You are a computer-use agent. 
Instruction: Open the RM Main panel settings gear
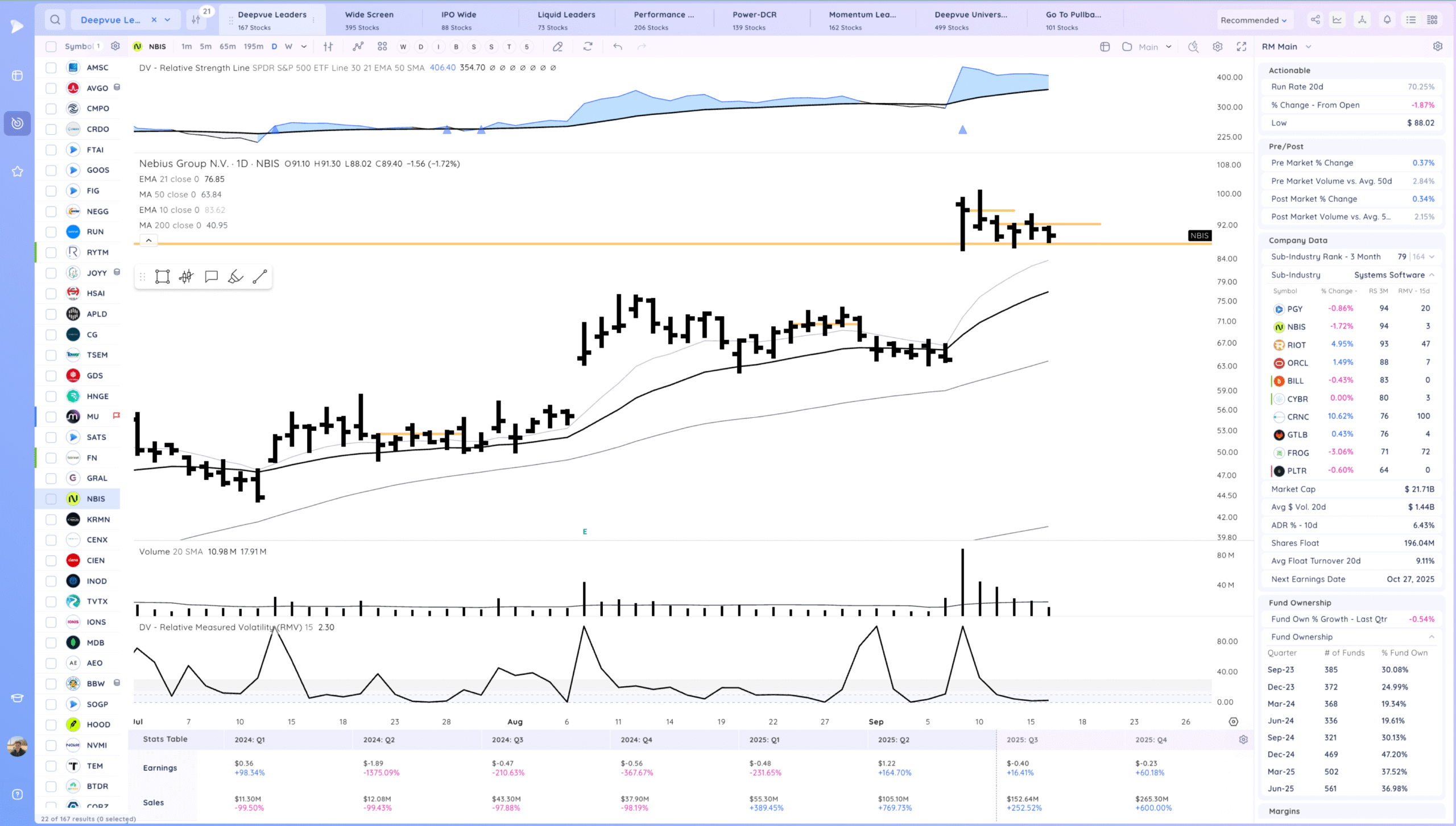click(1438, 47)
